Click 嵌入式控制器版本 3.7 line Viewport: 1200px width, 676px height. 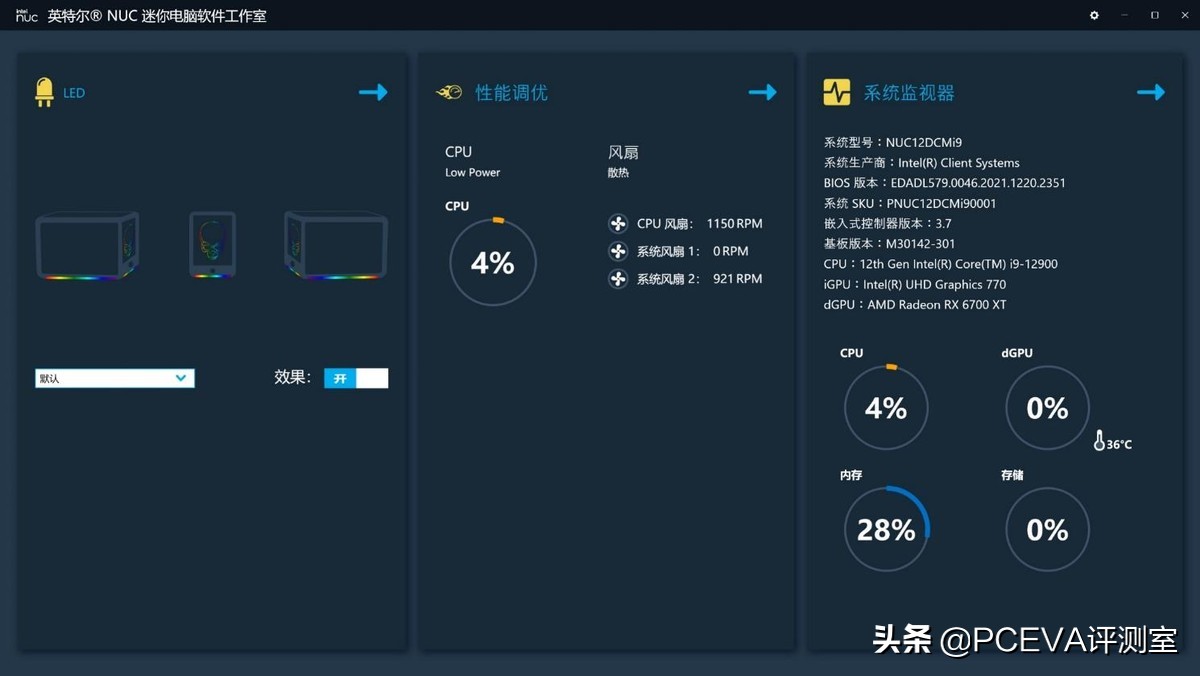tap(888, 224)
